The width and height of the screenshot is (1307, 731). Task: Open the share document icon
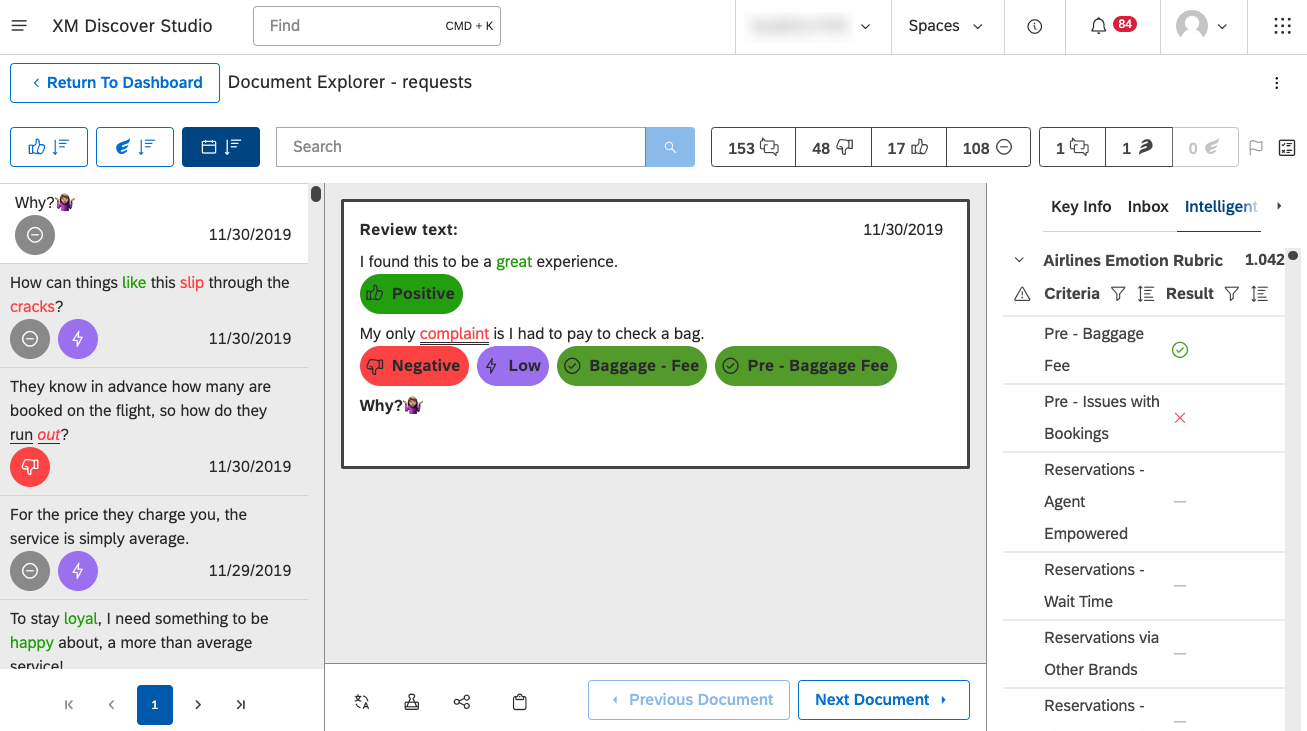coord(462,701)
